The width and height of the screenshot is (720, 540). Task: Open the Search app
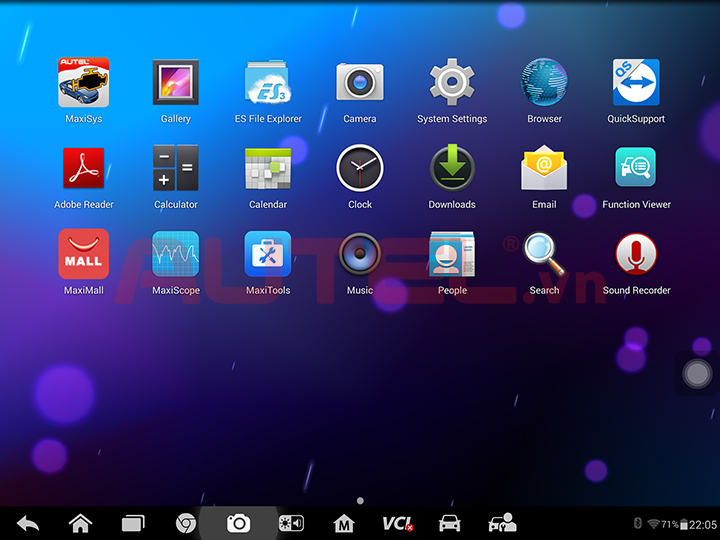544,254
